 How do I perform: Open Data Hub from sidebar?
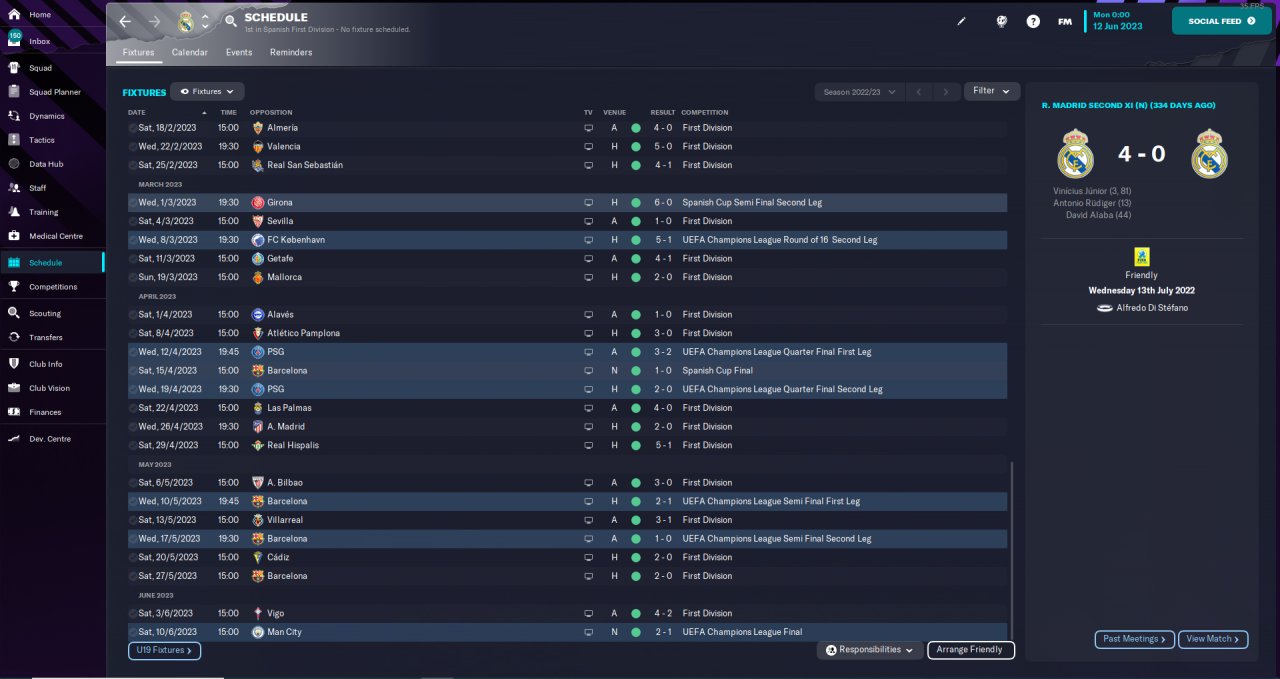coord(52,164)
